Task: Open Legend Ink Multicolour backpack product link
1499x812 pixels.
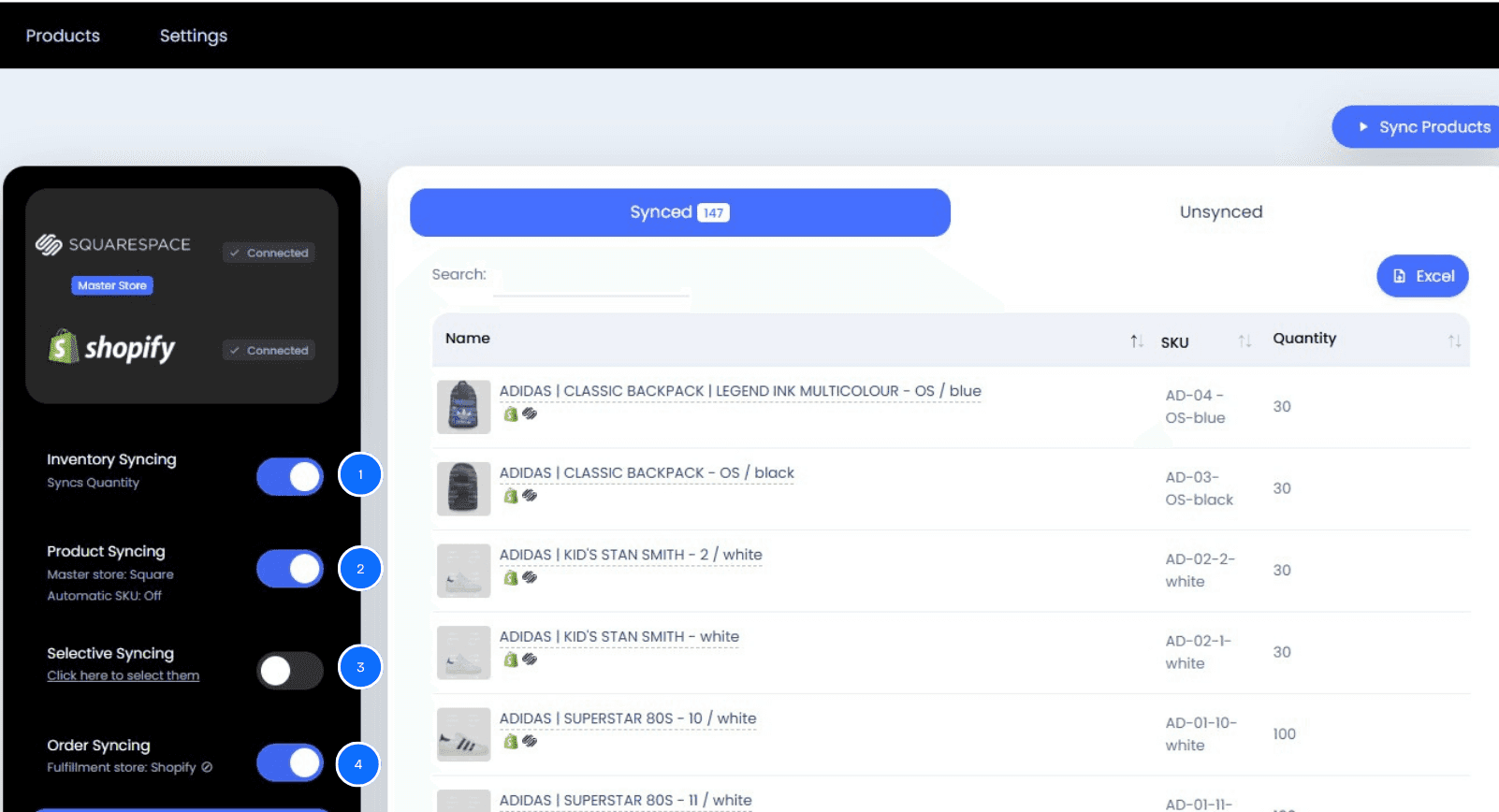Action: coord(740,391)
